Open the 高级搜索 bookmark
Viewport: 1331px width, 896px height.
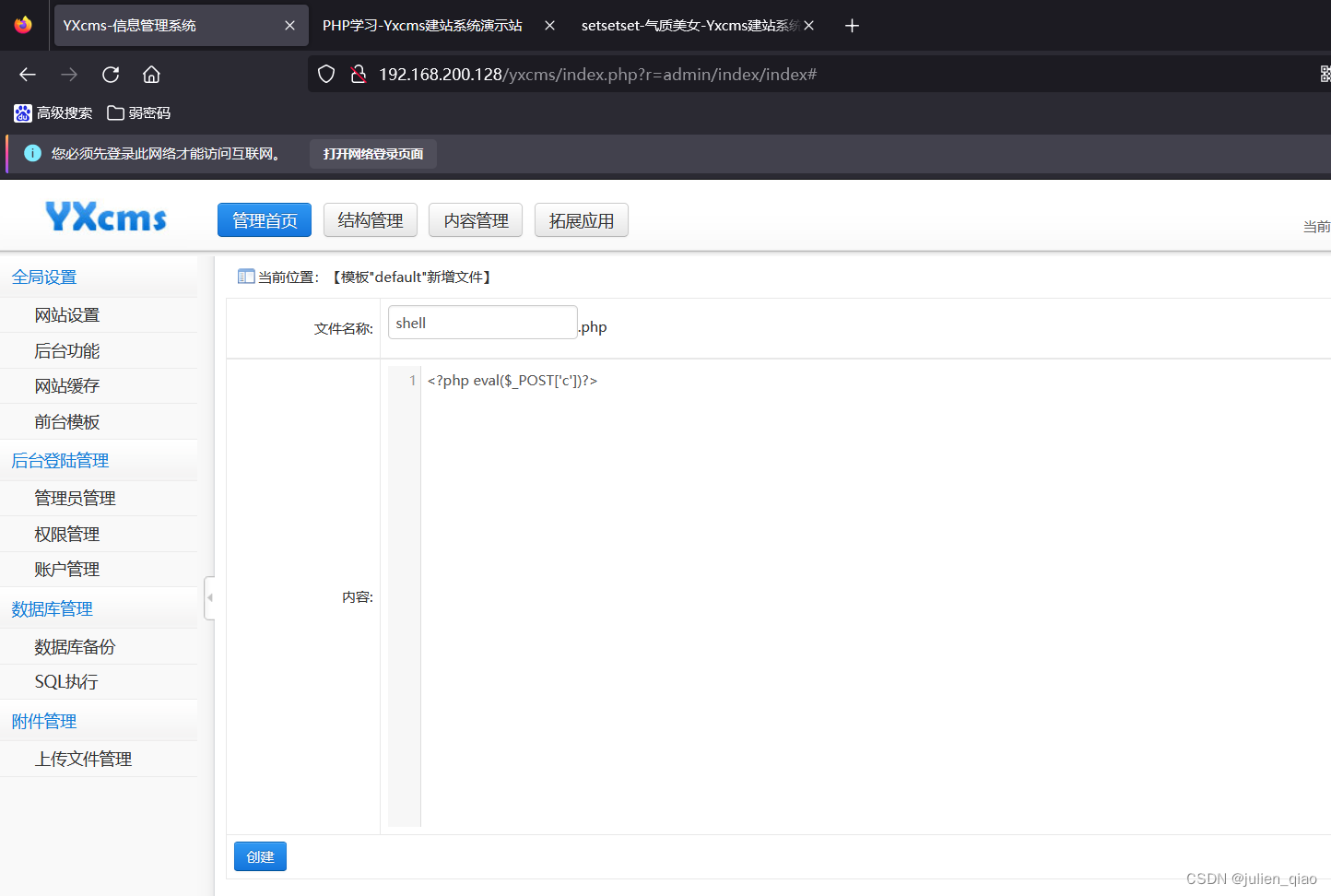click(53, 113)
